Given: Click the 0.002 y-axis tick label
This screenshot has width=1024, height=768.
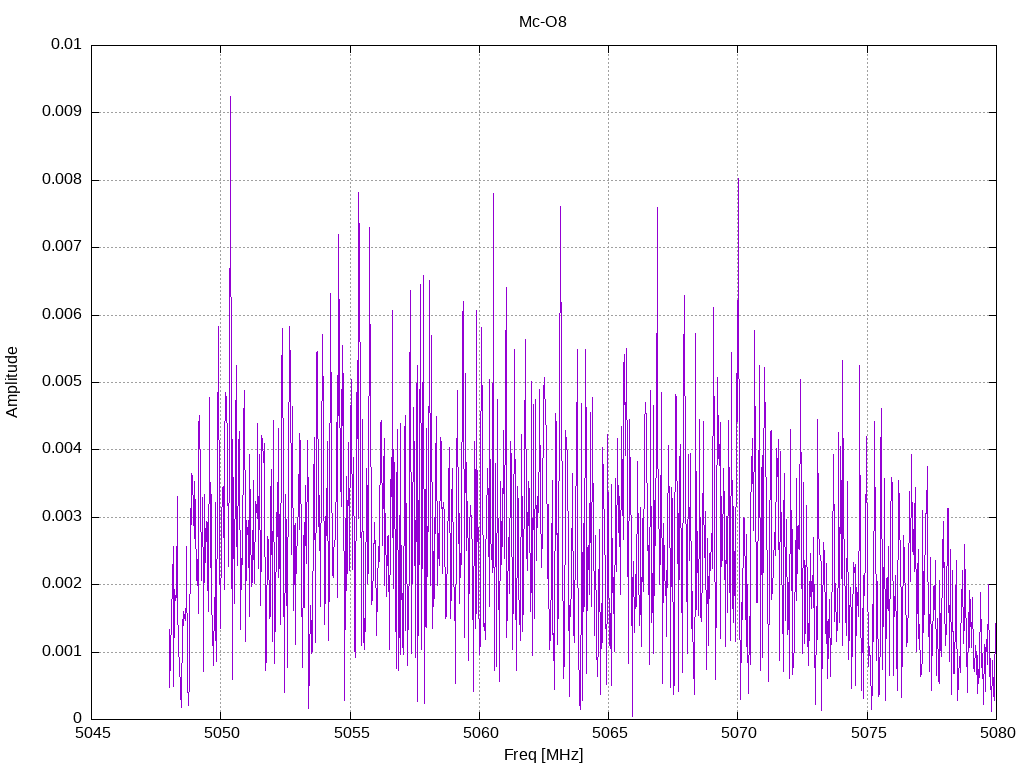Looking at the screenshot, I should tap(62, 584).
